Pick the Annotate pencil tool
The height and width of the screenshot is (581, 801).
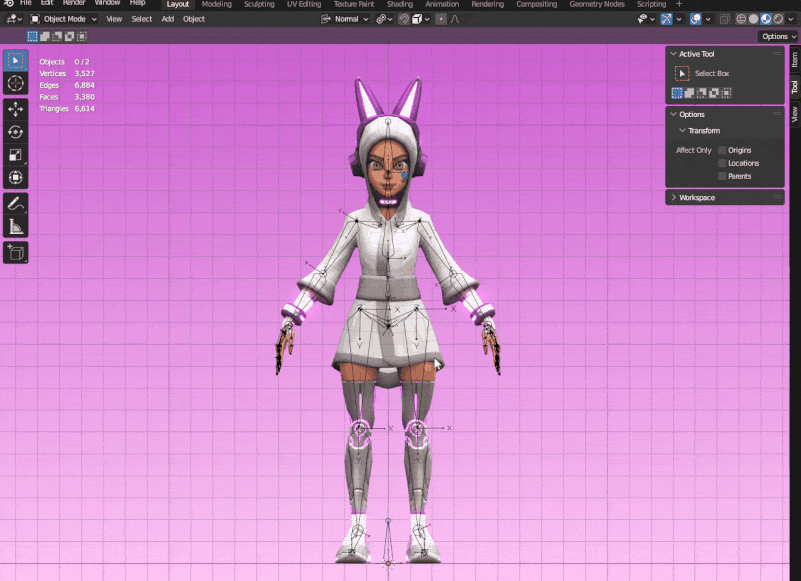pyautogui.click(x=15, y=204)
